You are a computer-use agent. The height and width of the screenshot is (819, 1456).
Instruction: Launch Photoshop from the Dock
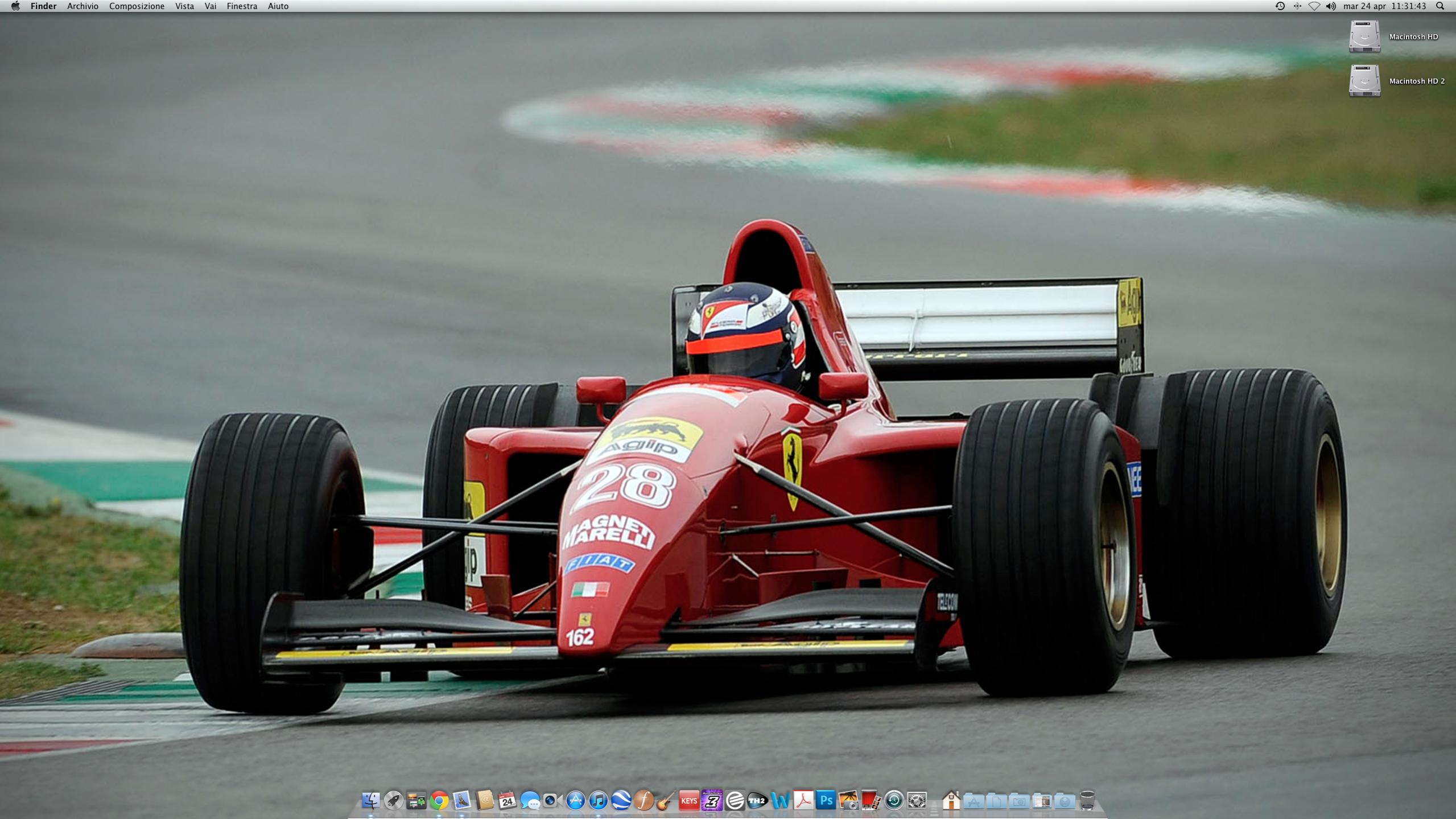[x=826, y=801]
